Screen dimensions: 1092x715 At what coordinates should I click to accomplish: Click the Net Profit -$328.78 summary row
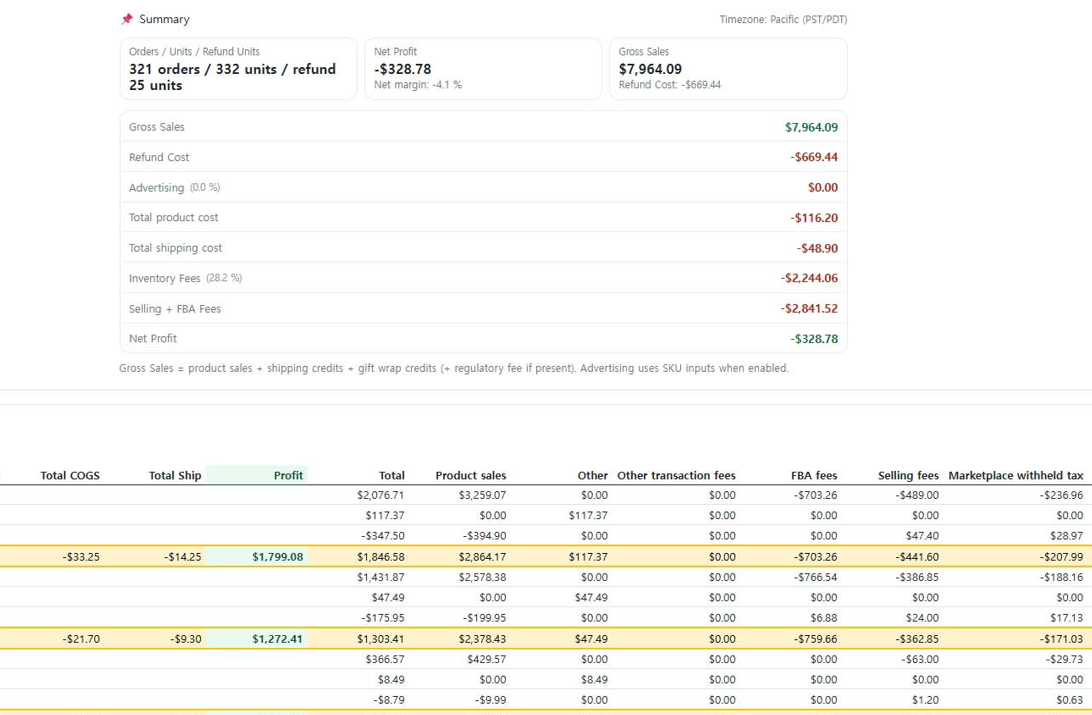click(x=483, y=338)
